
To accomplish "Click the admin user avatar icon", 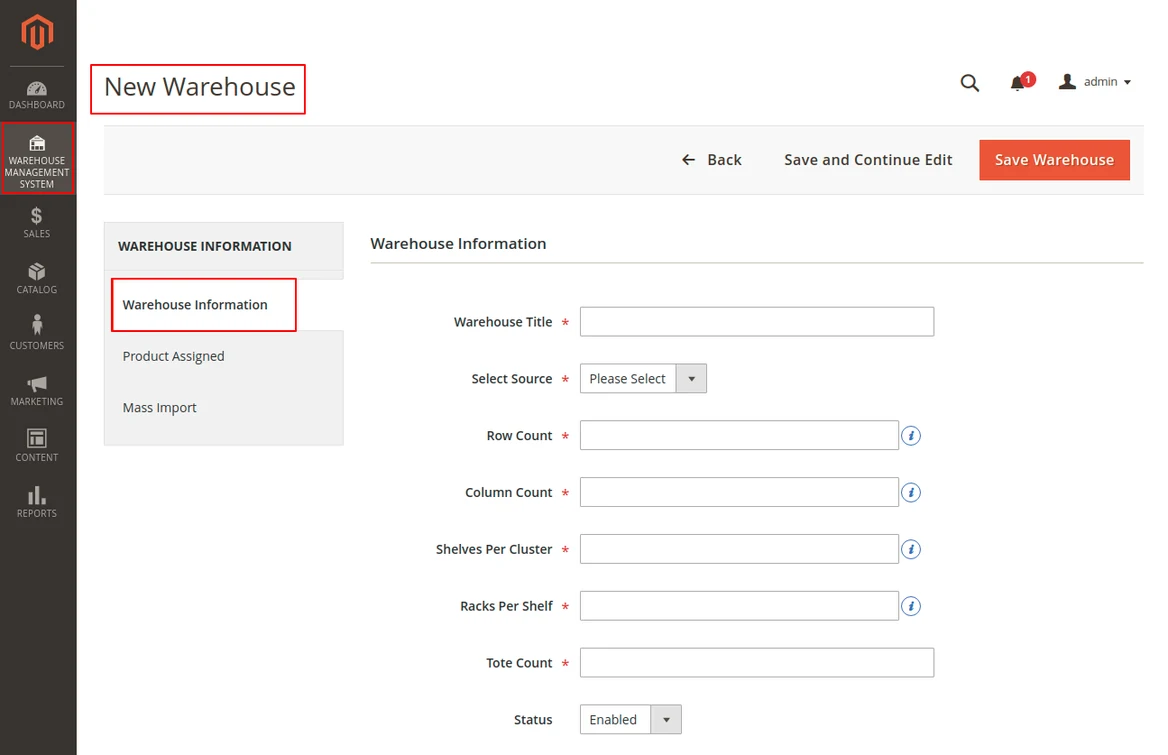I will pyautogui.click(x=1067, y=82).
